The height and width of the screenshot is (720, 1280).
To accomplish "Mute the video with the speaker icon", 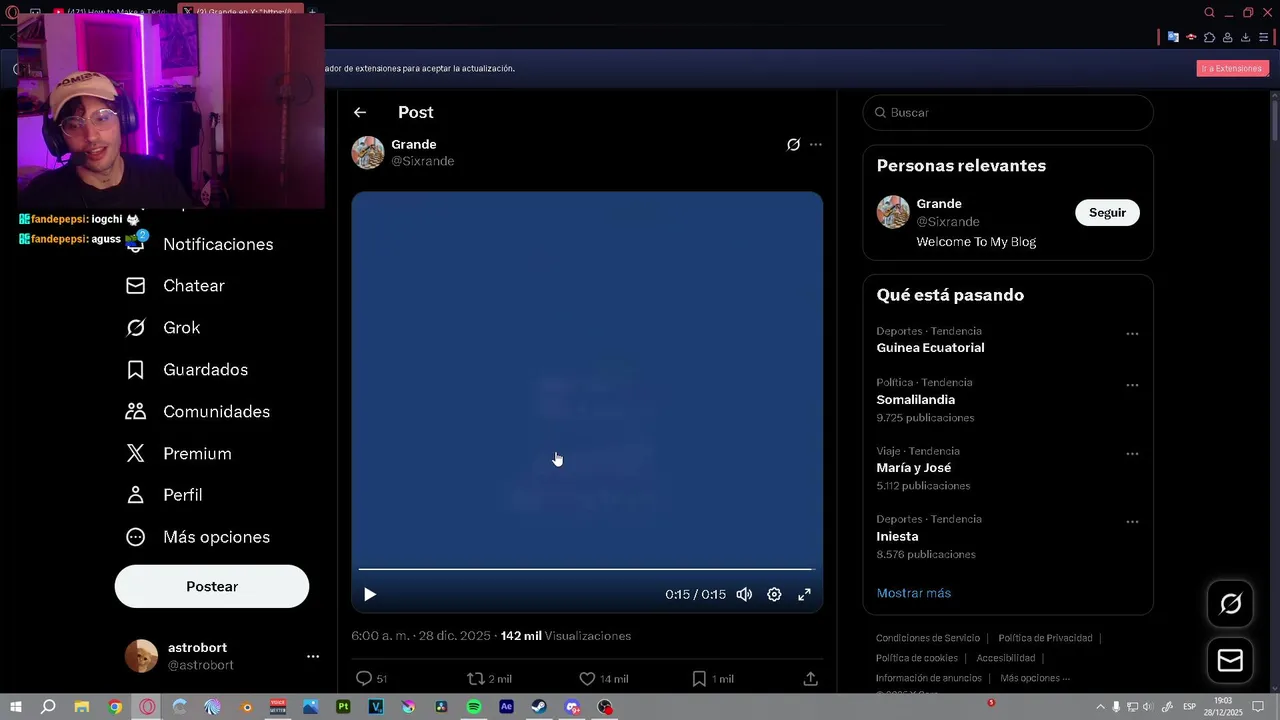I will pos(744,594).
